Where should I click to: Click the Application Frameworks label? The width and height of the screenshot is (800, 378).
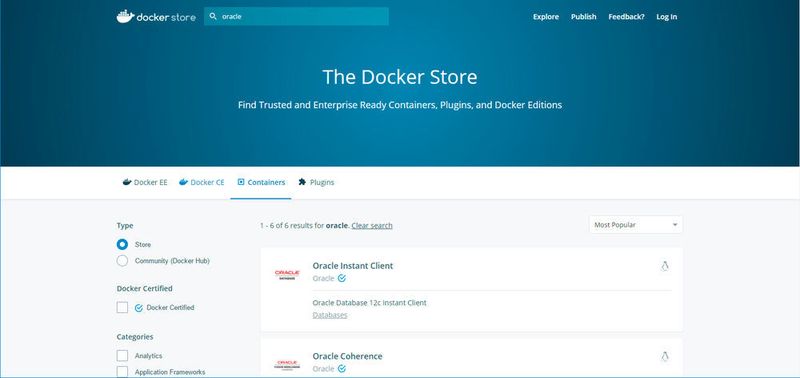click(x=170, y=372)
